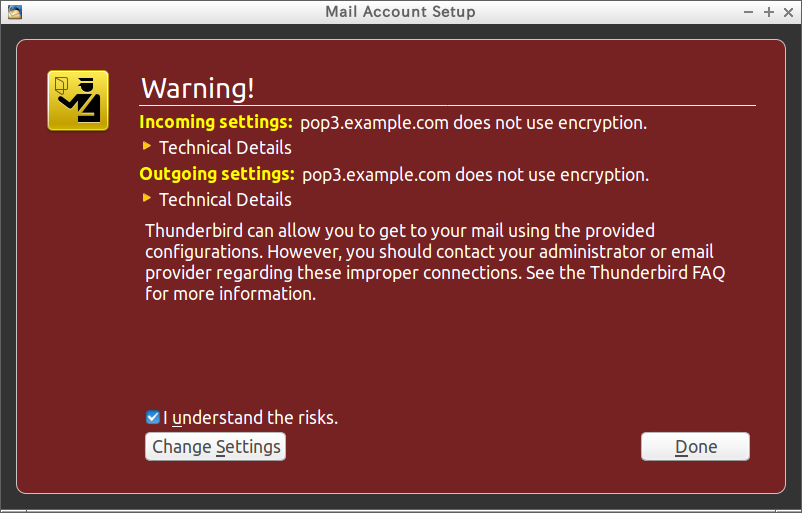The image size is (802, 513).
Task: Click the Mail Account Setup title bar text
Action: pyautogui.click(x=400, y=12)
